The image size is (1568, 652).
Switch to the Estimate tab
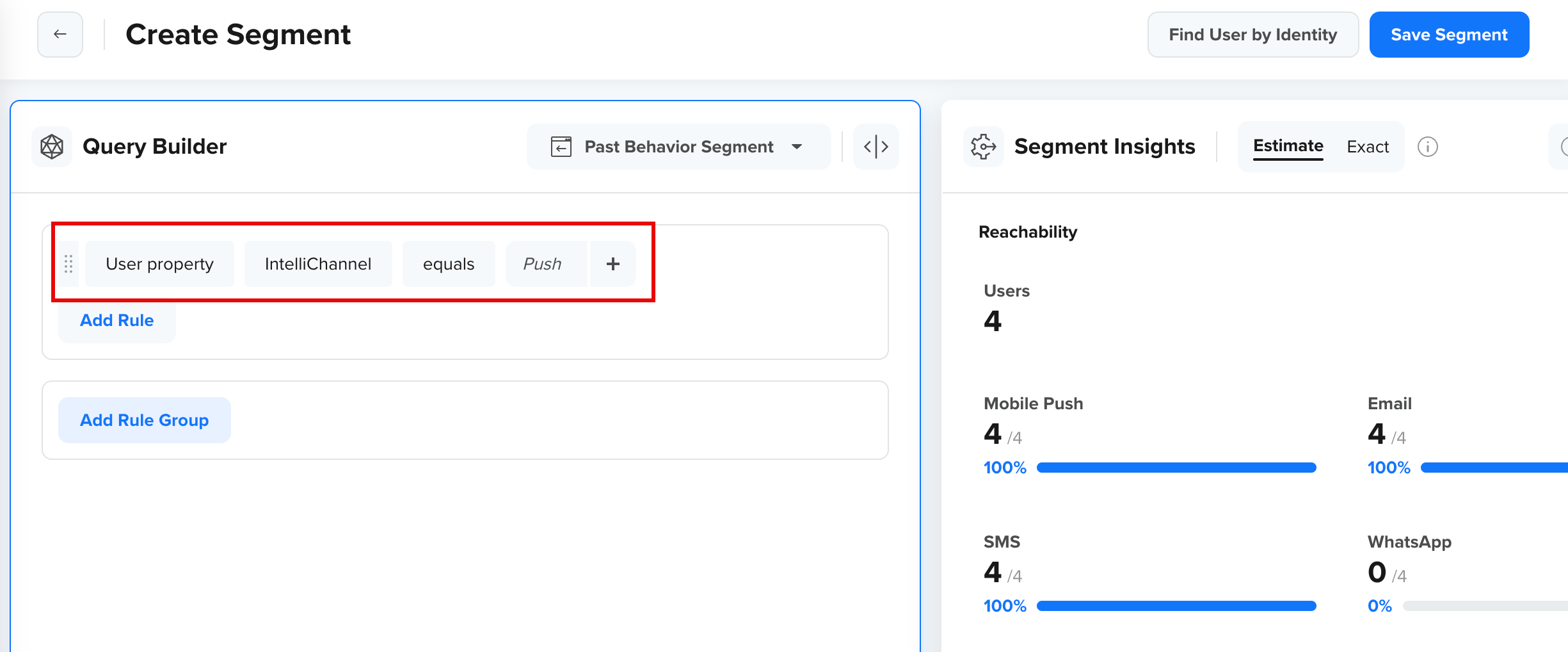[x=1288, y=147]
